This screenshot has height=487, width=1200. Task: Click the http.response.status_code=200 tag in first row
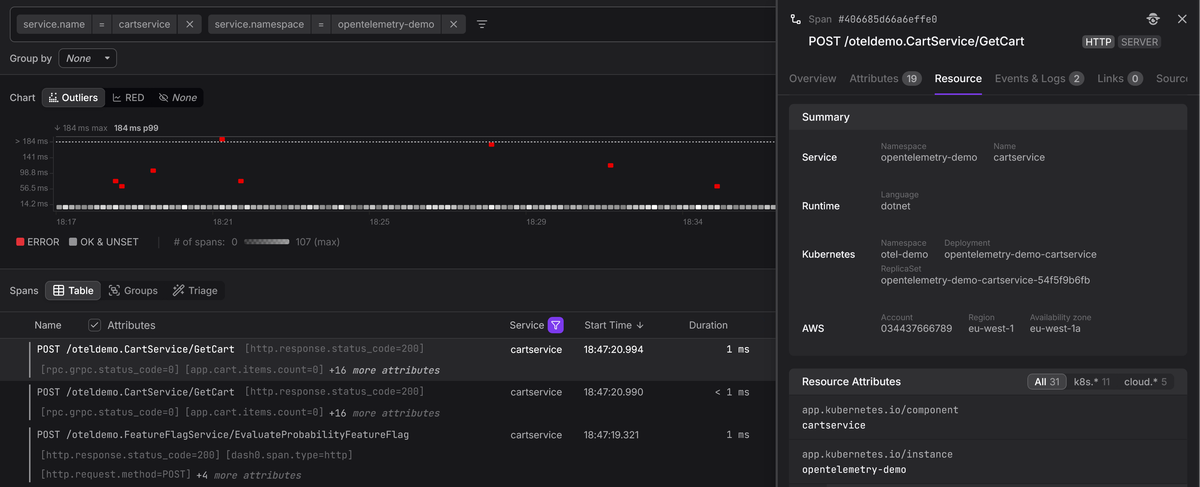[x=334, y=349]
